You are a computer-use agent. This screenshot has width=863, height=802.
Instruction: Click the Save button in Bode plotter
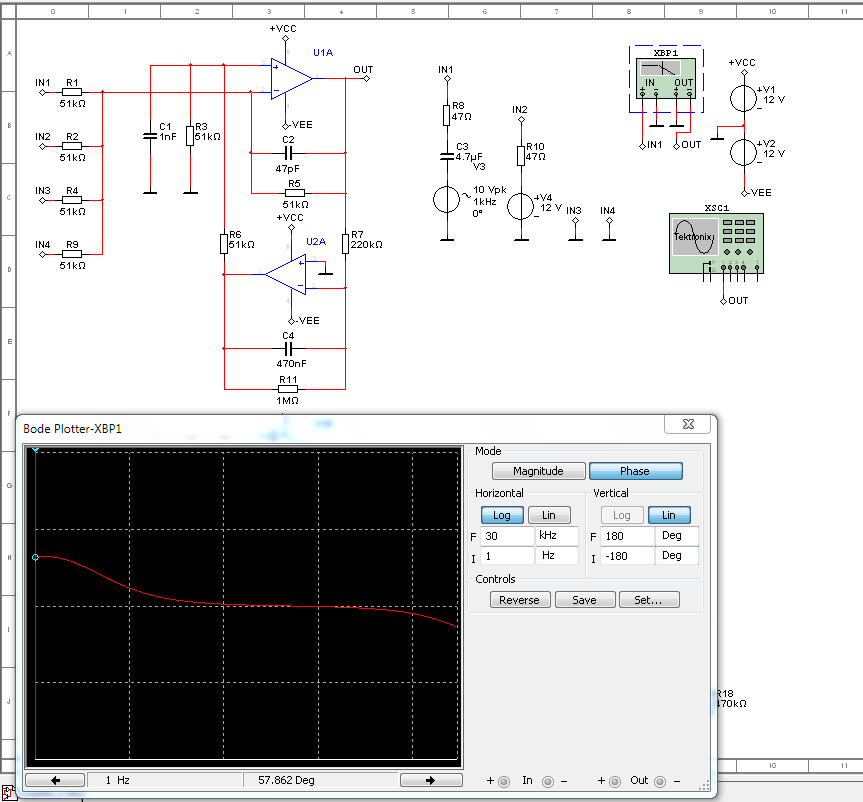point(584,600)
